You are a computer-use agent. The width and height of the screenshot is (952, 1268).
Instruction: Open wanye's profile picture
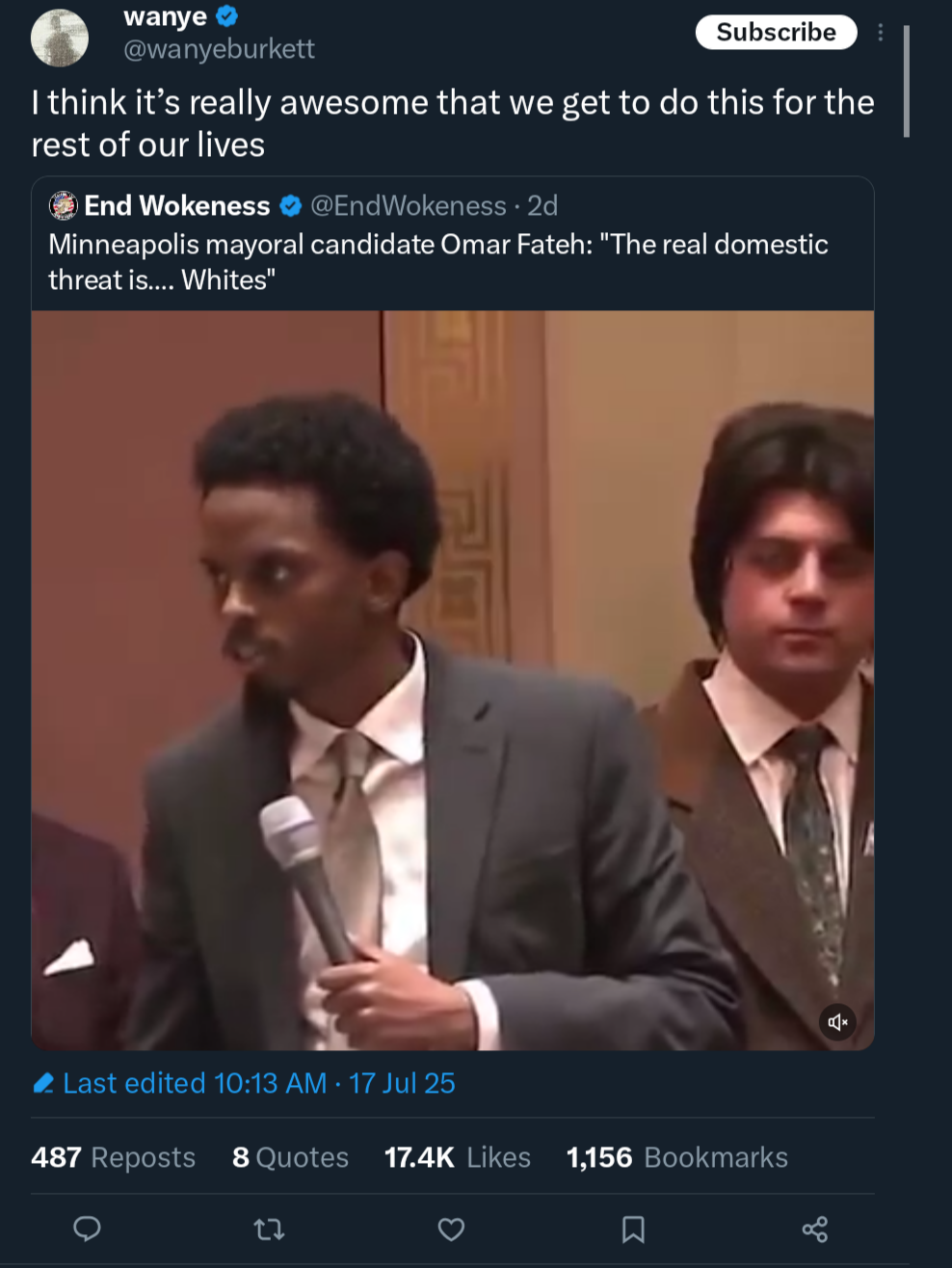(60, 39)
